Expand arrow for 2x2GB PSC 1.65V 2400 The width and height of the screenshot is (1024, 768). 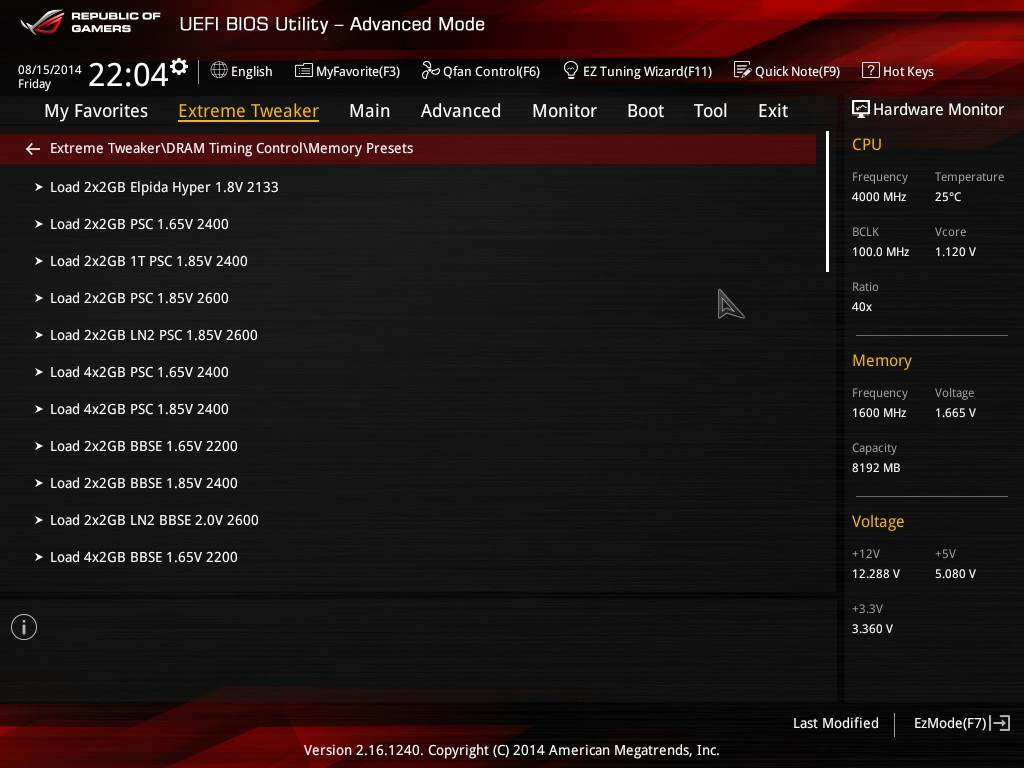tap(39, 224)
